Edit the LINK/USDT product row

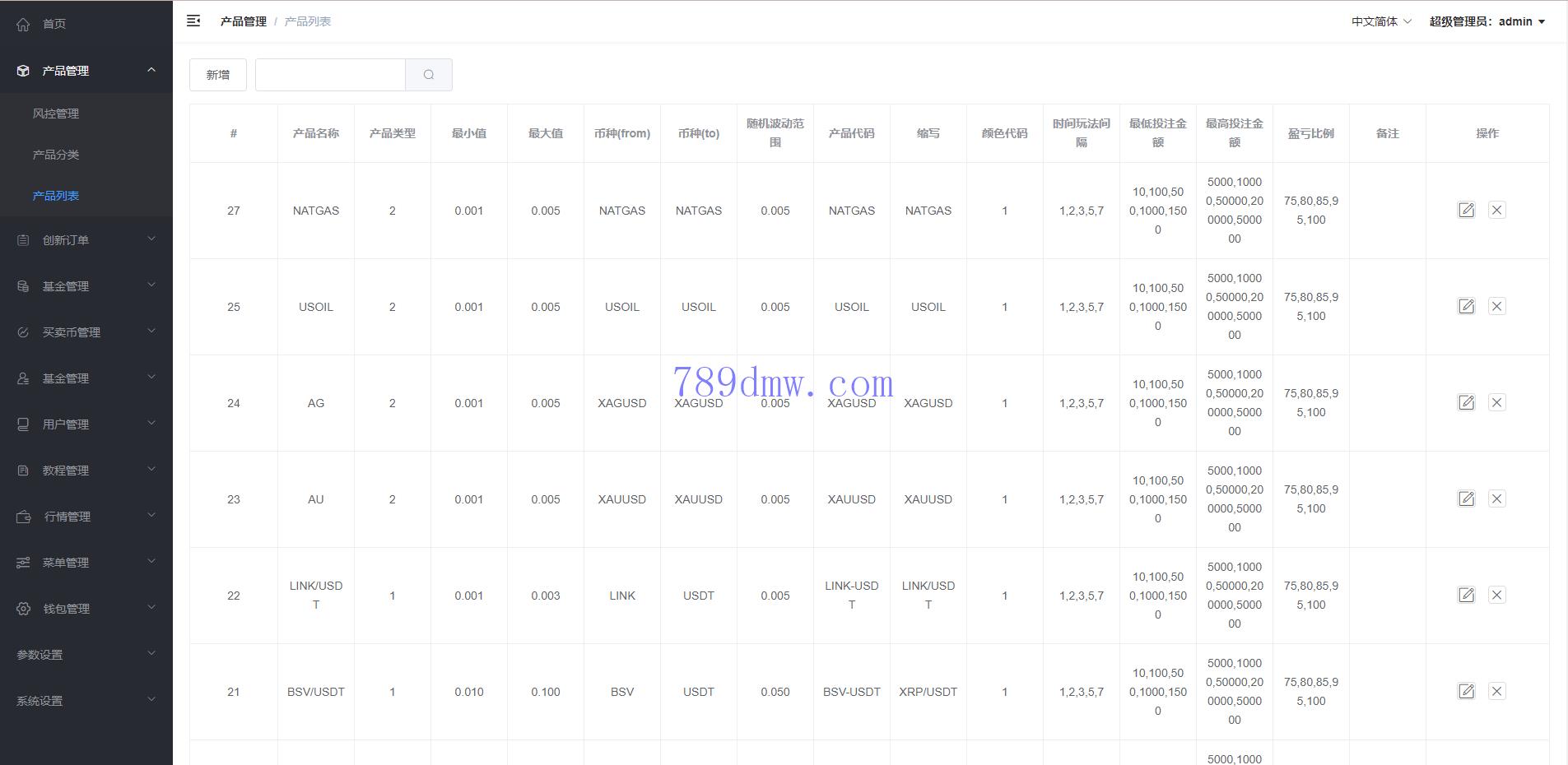[1466, 596]
